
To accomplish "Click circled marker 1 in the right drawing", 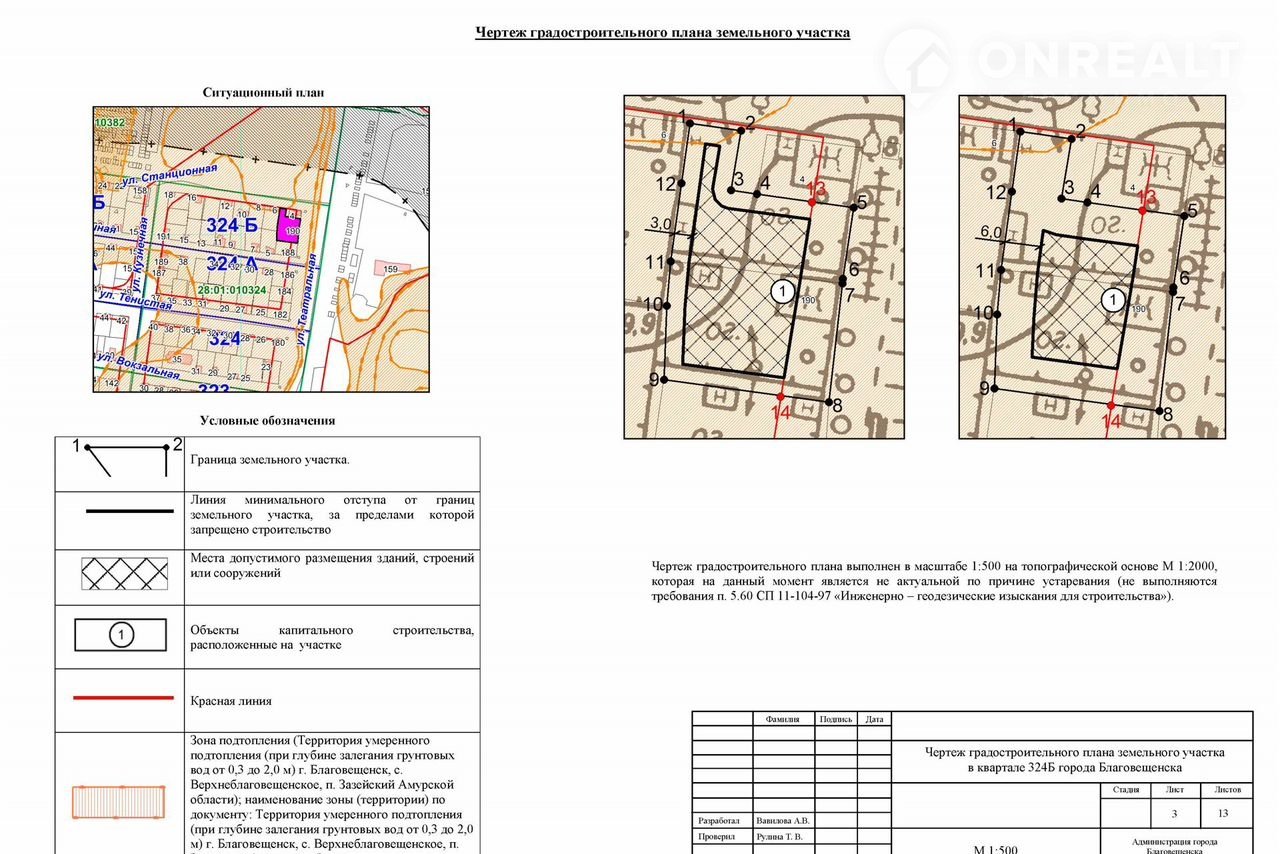I will coord(1111,300).
